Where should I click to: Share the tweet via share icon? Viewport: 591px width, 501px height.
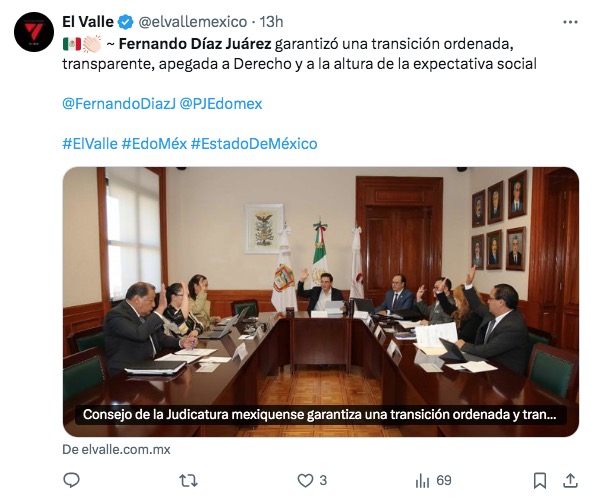(571, 481)
